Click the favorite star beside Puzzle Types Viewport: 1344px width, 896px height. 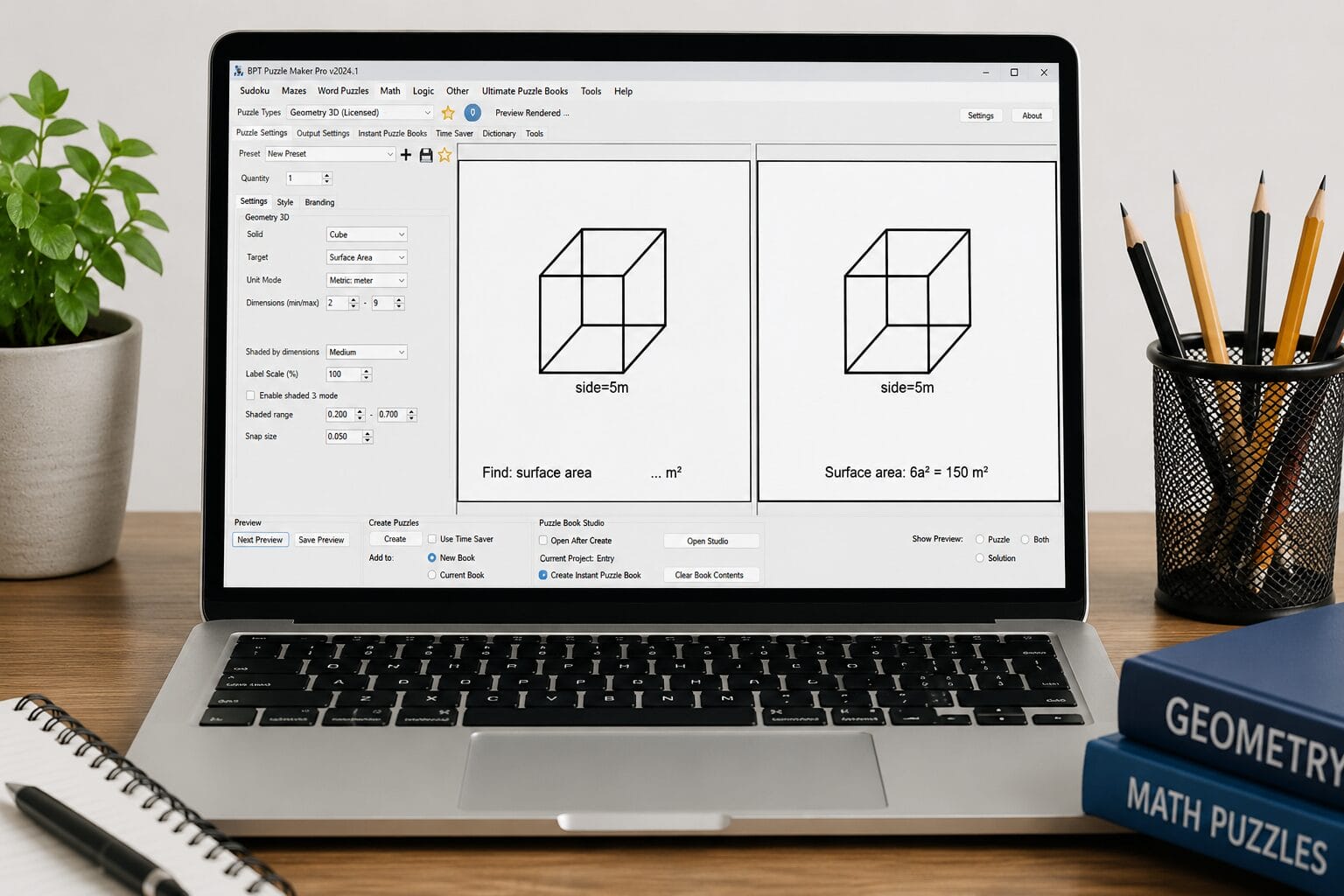pos(448,113)
